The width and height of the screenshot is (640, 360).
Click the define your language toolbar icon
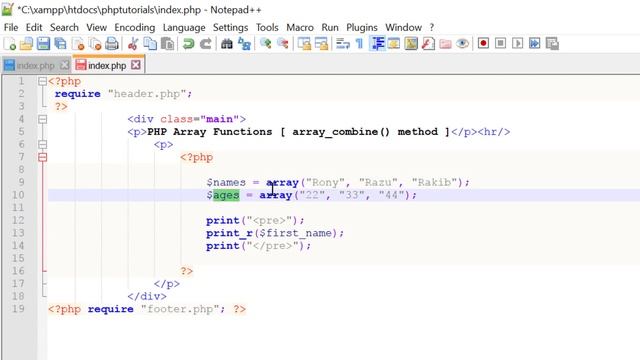point(394,44)
